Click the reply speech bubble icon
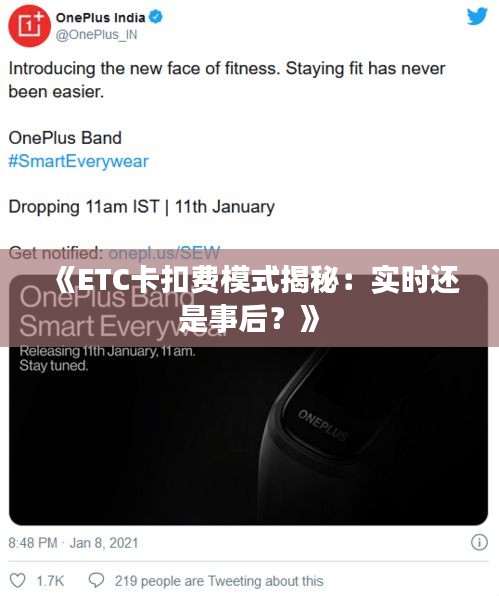Viewport: 499px width, 596px height. (96, 580)
